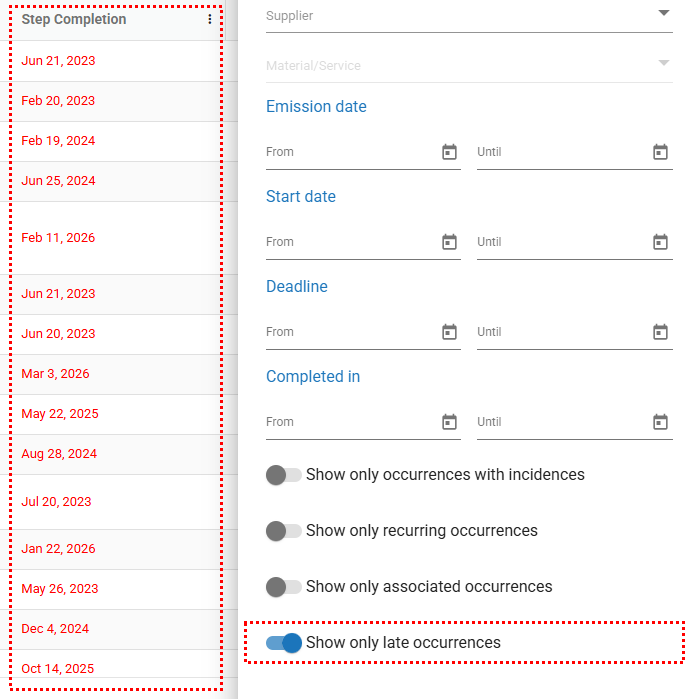Open calendar for Emission date Until
This screenshot has height=699, width=694.
660,152
